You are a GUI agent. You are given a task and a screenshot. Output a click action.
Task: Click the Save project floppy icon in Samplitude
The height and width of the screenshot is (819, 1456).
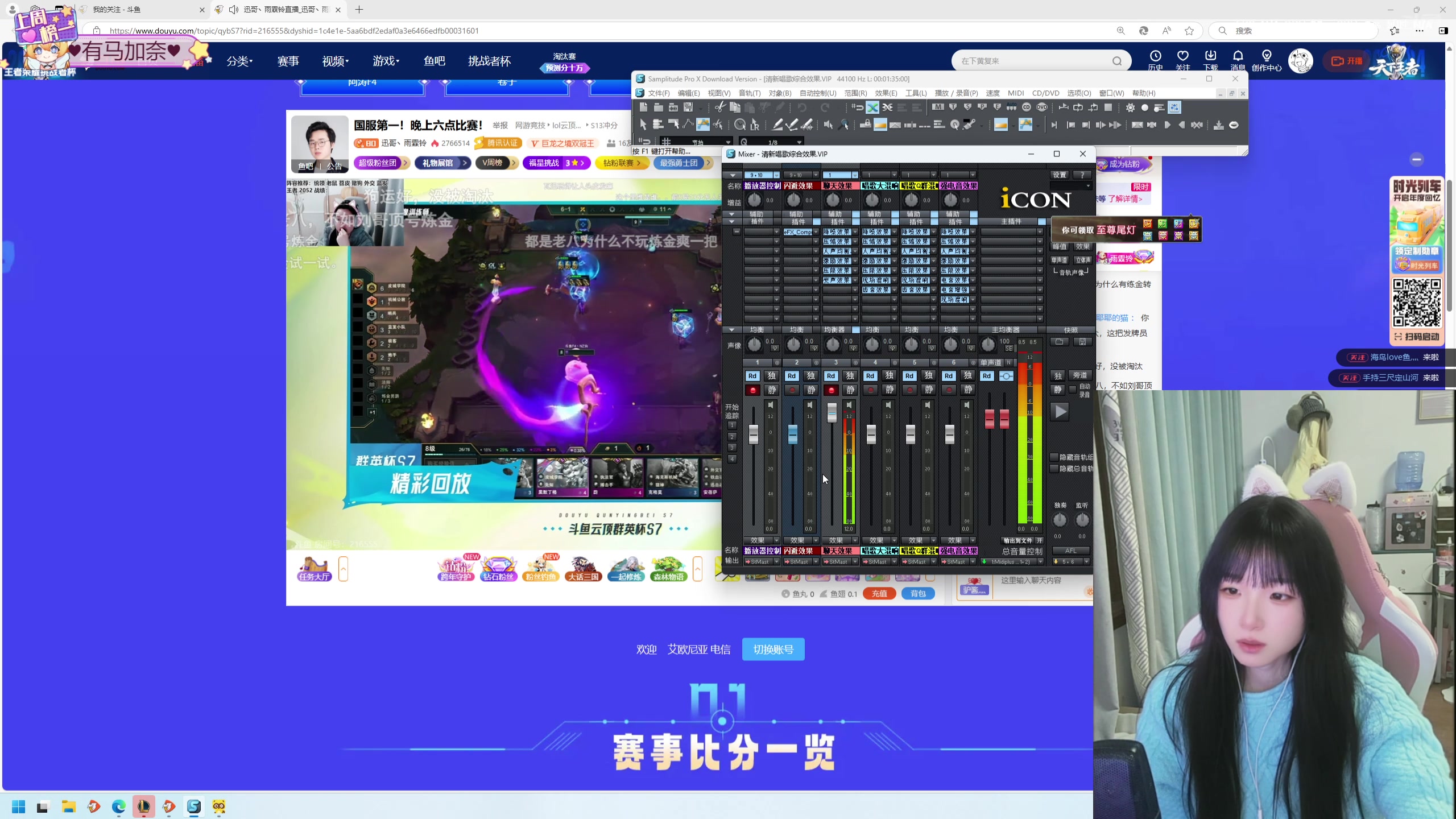pyautogui.click(x=688, y=107)
